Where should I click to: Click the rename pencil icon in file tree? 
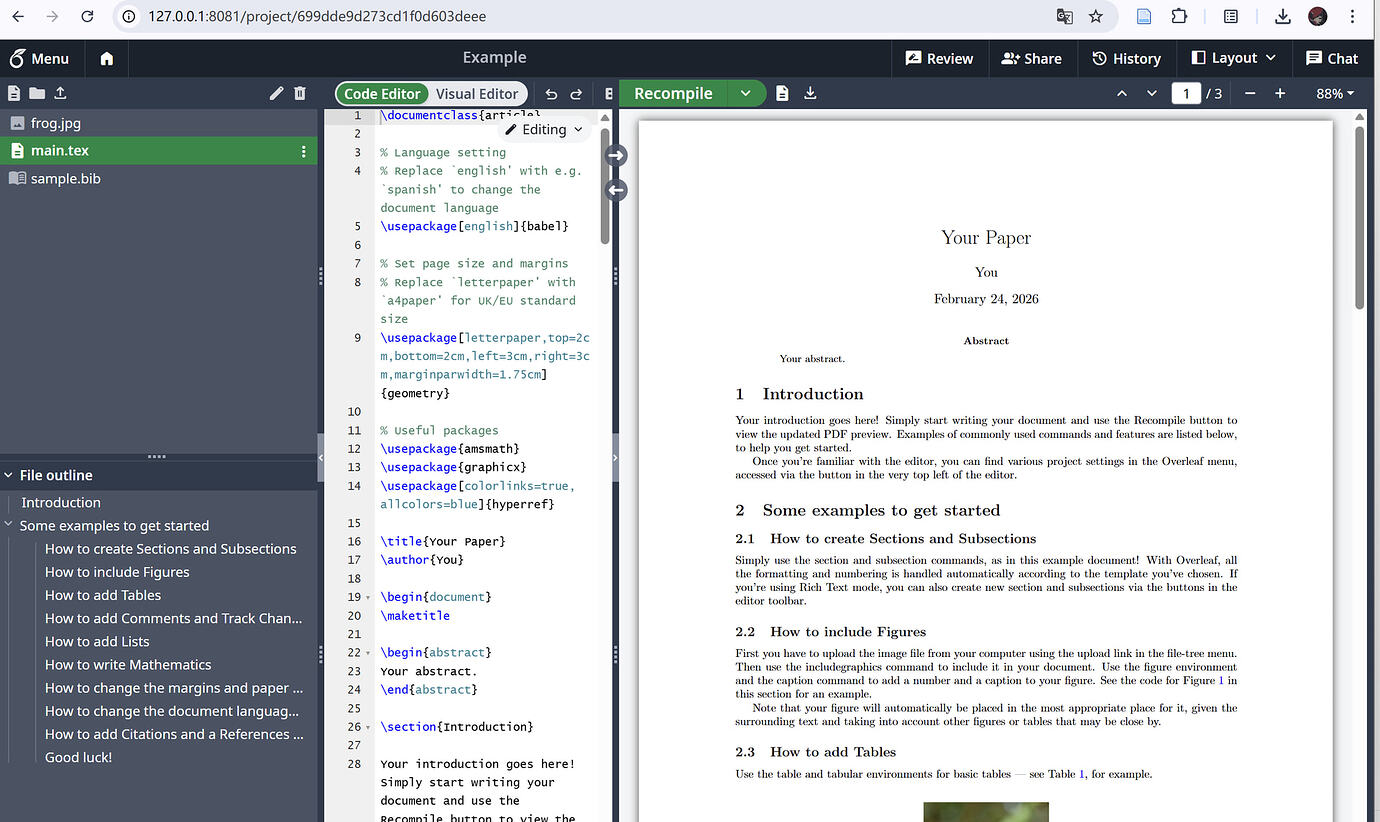click(277, 93)
